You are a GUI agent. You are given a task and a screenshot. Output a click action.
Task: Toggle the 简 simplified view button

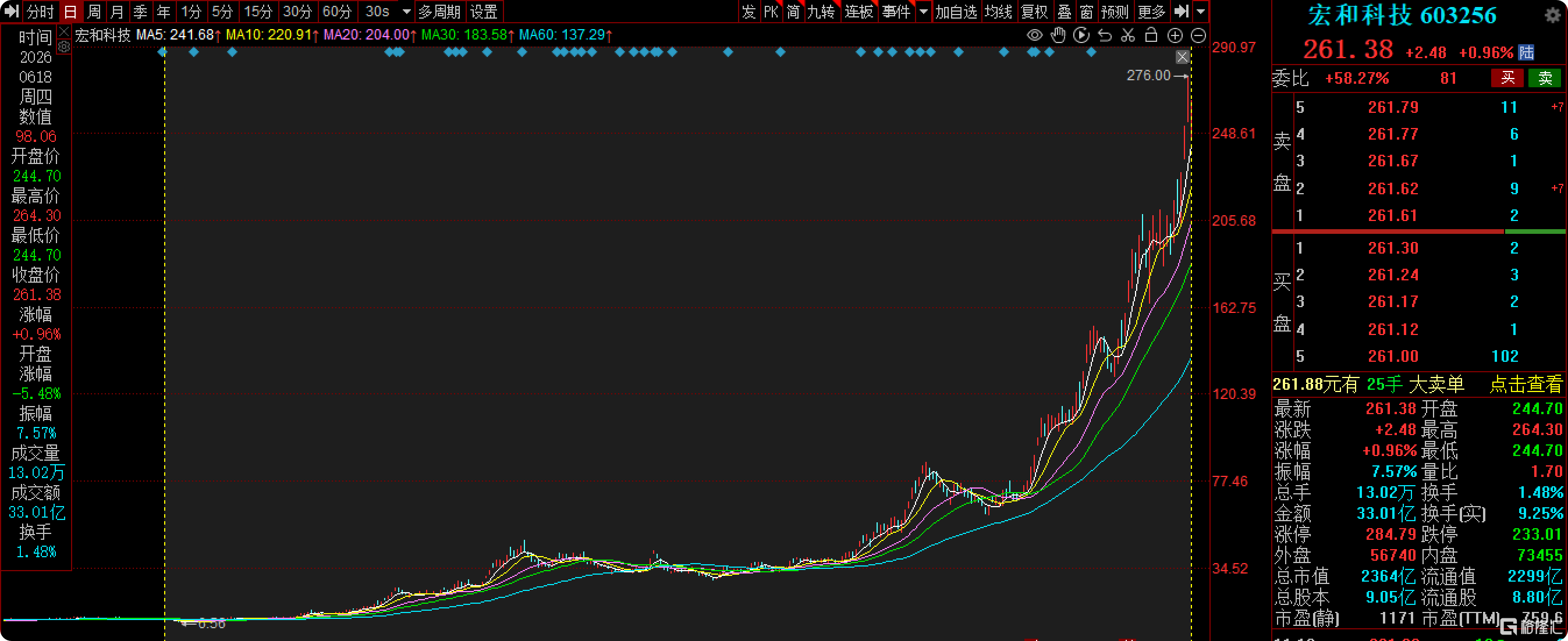click(793, 11)
